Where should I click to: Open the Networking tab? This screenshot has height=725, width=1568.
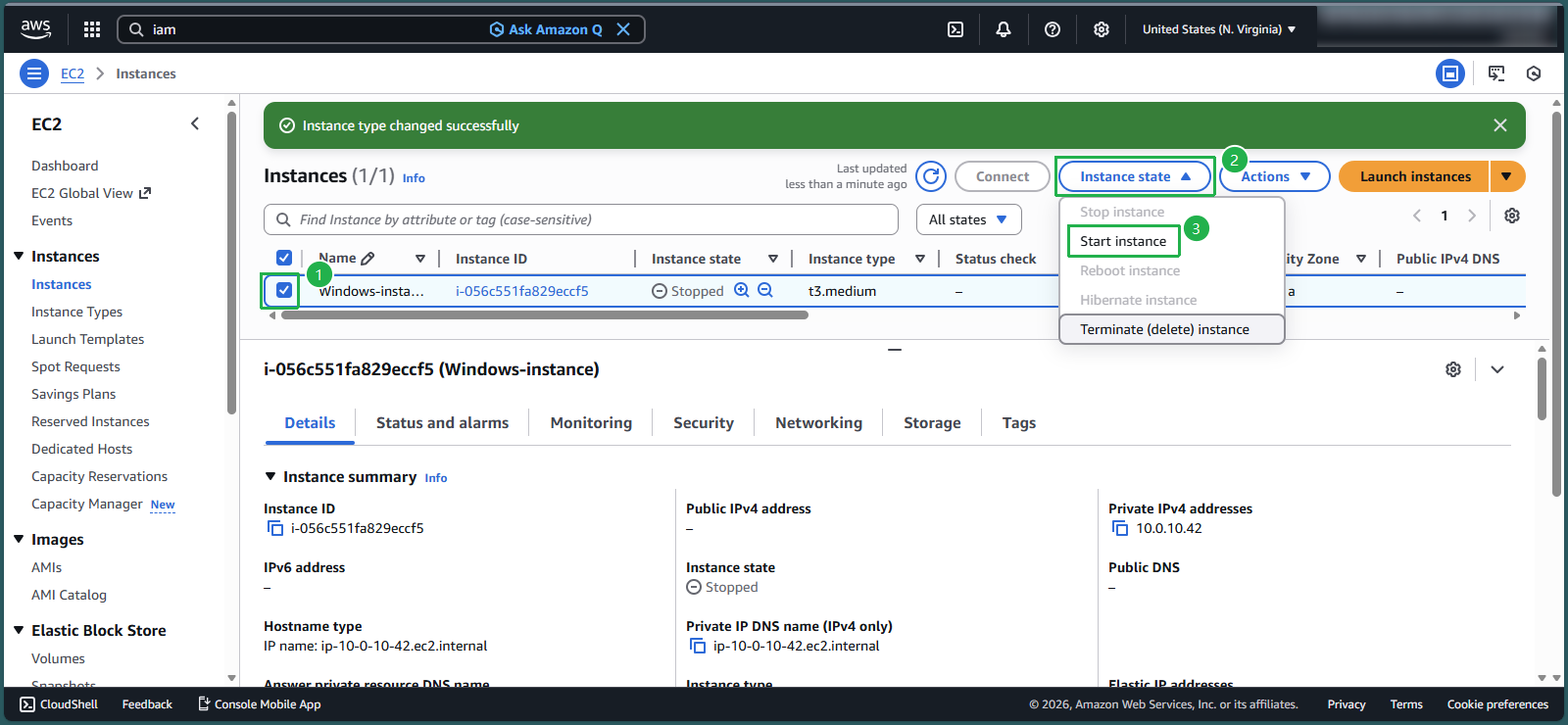click(x=818, y=423)
